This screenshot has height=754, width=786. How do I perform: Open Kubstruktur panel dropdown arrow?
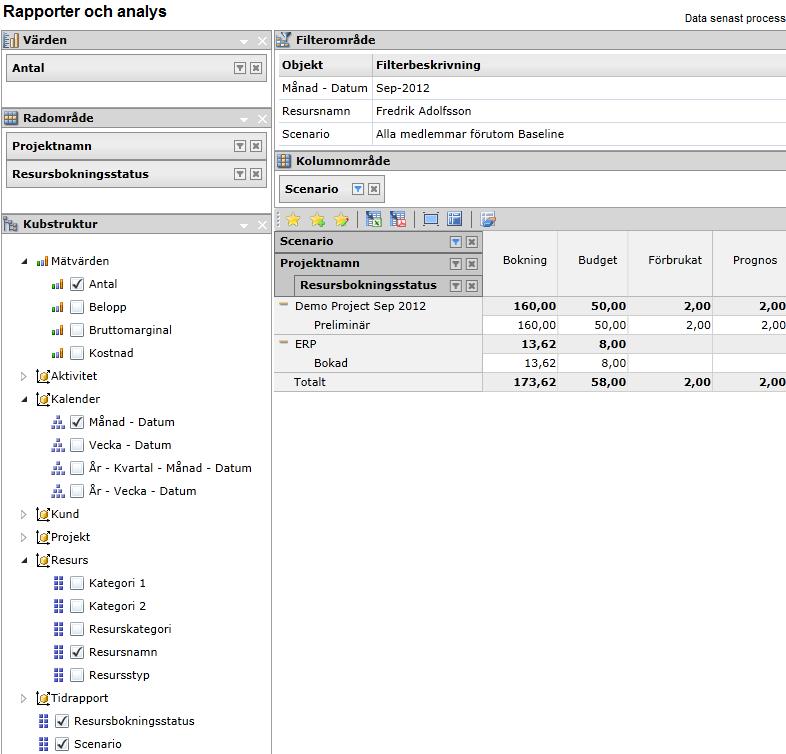[244, 226]
